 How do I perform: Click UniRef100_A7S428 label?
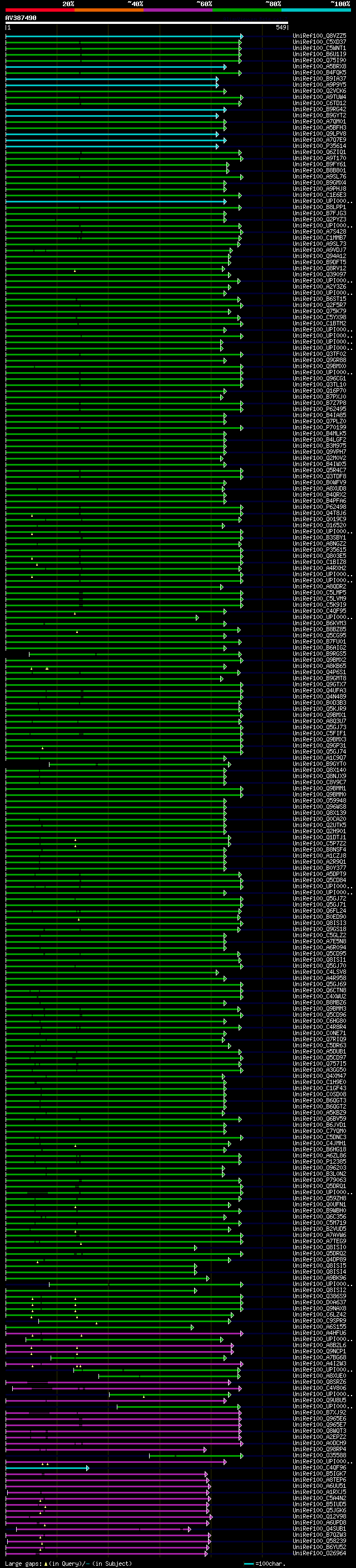click(319, 232)
